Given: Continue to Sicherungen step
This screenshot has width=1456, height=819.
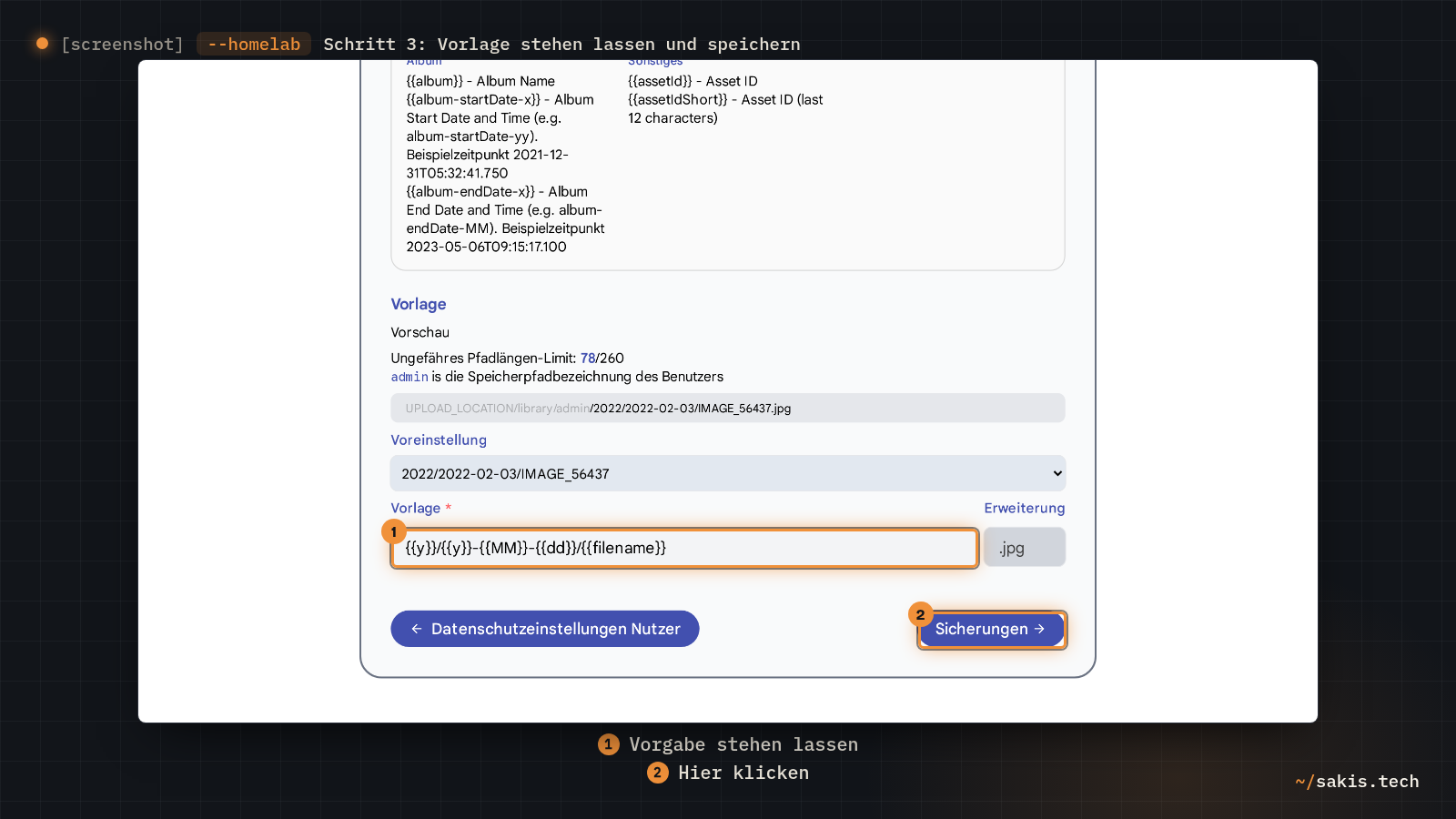Looking at the screenshot, I should tap(991, 629).
